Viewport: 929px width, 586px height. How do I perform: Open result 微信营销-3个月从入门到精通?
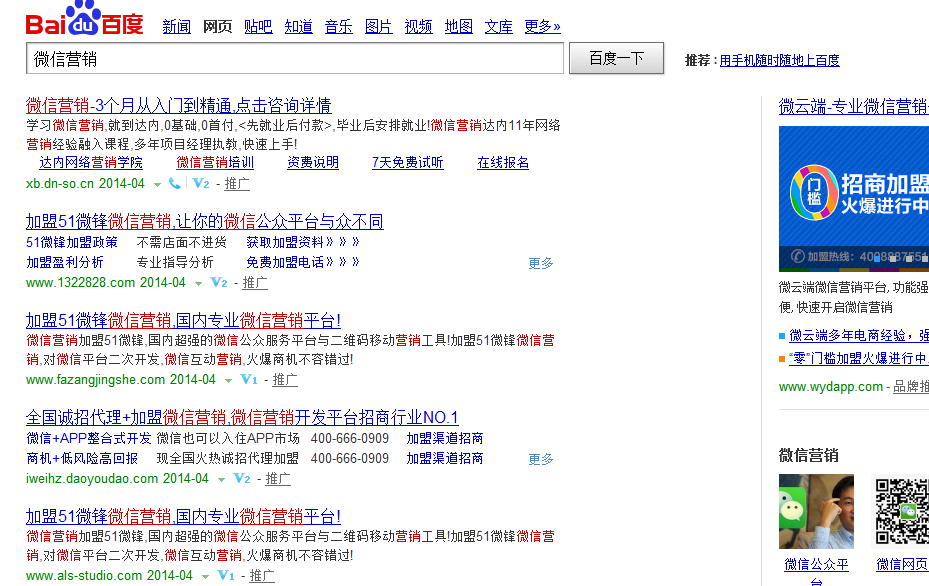[x=178, y=105]
